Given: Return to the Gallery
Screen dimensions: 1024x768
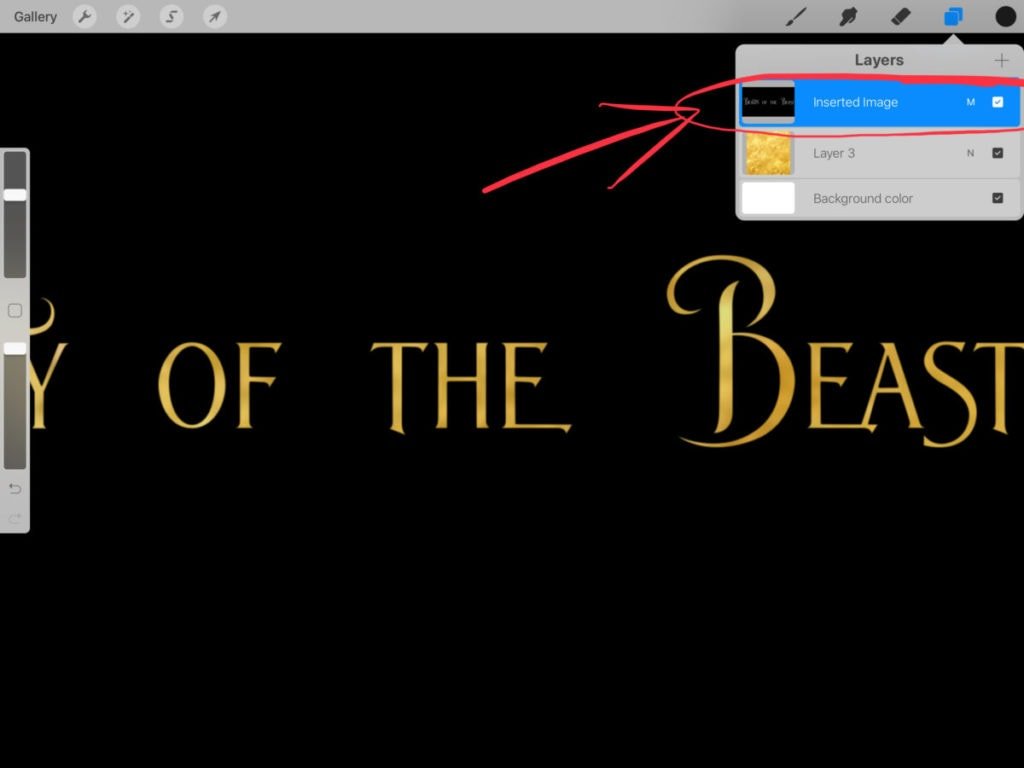Looking at the screenshot, I should tap(35, 17).
